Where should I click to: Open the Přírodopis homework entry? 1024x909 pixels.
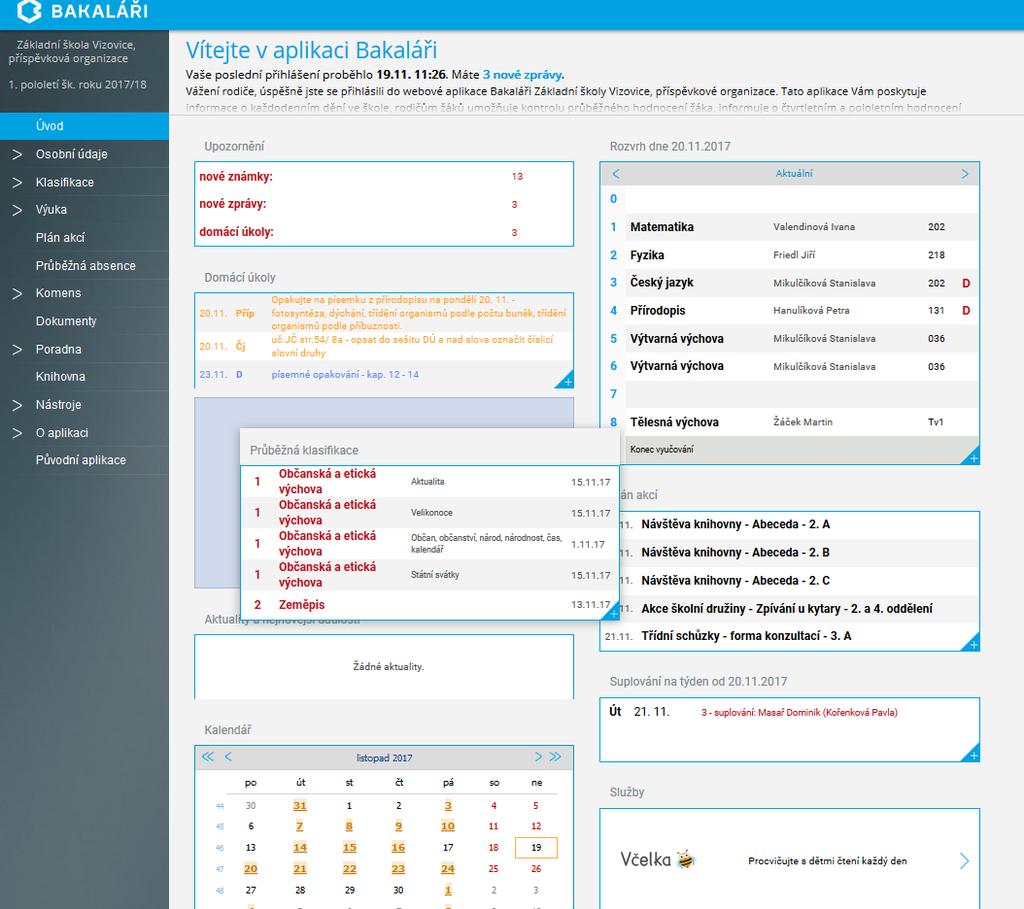click(x=384, y=313)
